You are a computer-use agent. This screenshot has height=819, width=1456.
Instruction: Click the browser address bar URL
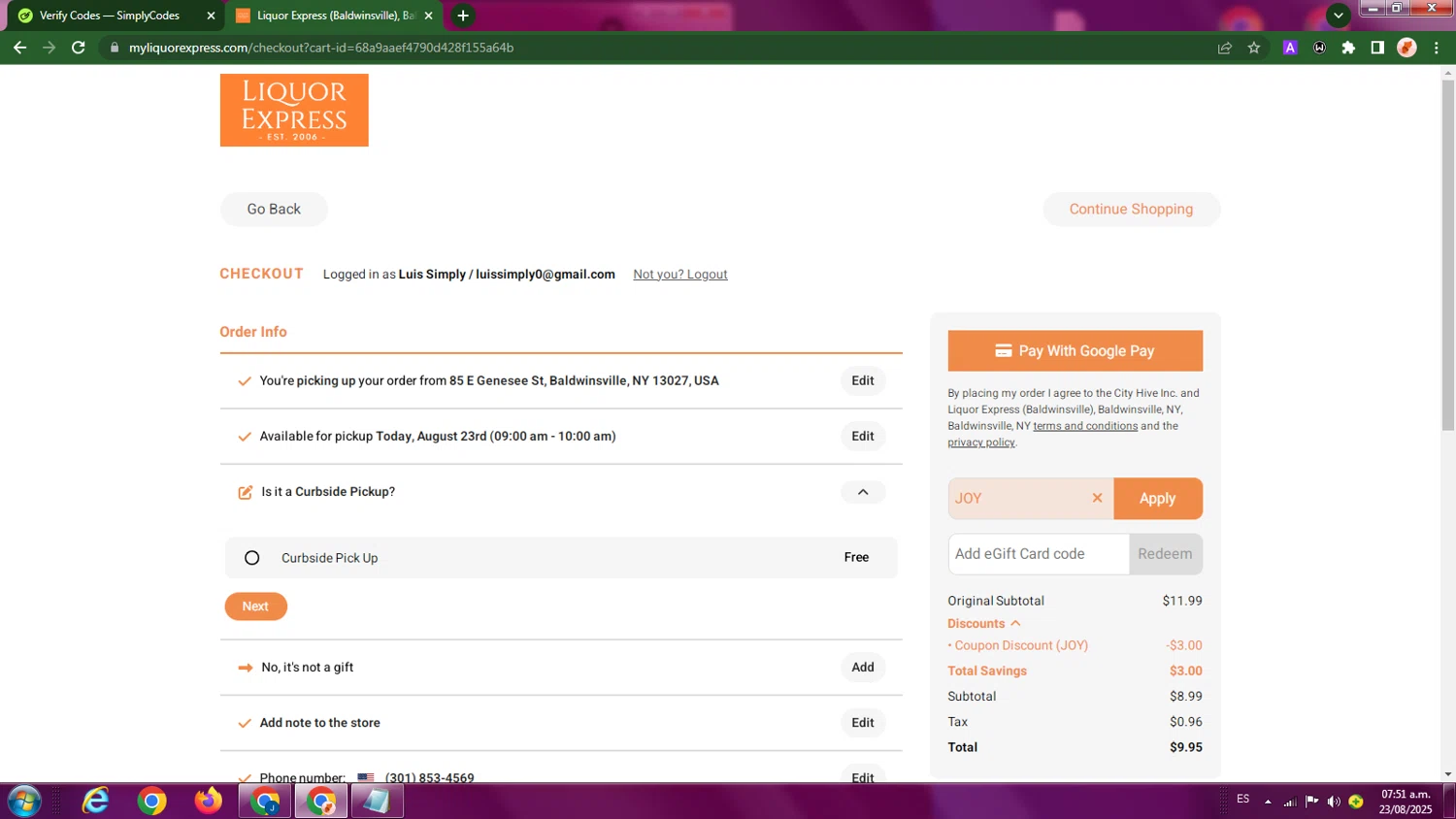[x=321, y=48]
